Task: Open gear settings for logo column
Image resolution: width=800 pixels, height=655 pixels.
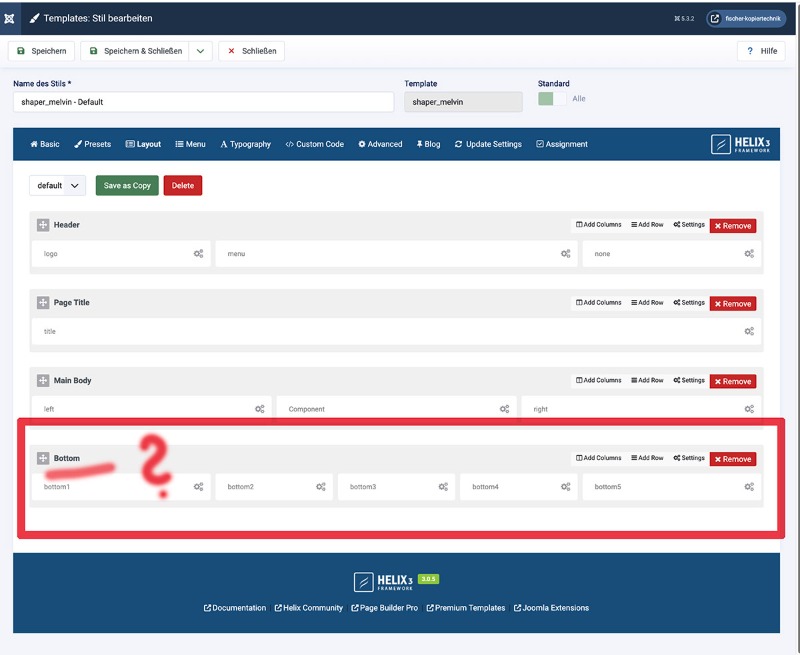Action: tap(198, 254)
